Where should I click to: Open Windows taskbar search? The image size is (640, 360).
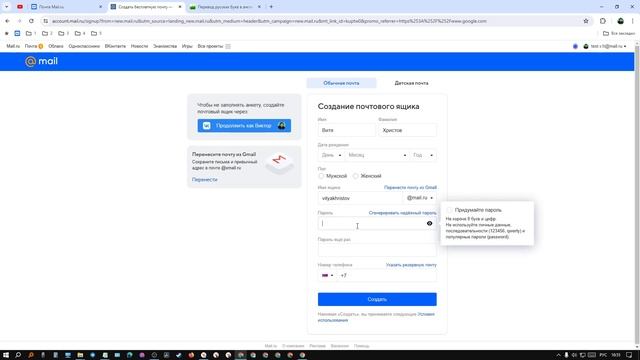point(18,355)
